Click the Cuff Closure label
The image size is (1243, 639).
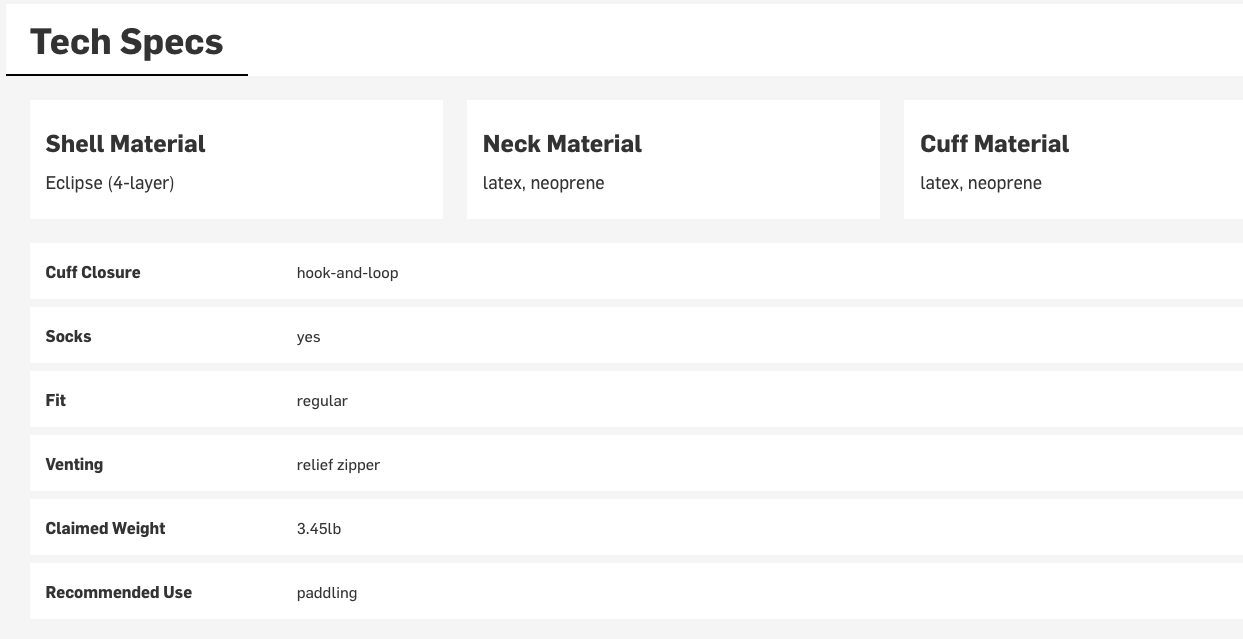(93, 272)
